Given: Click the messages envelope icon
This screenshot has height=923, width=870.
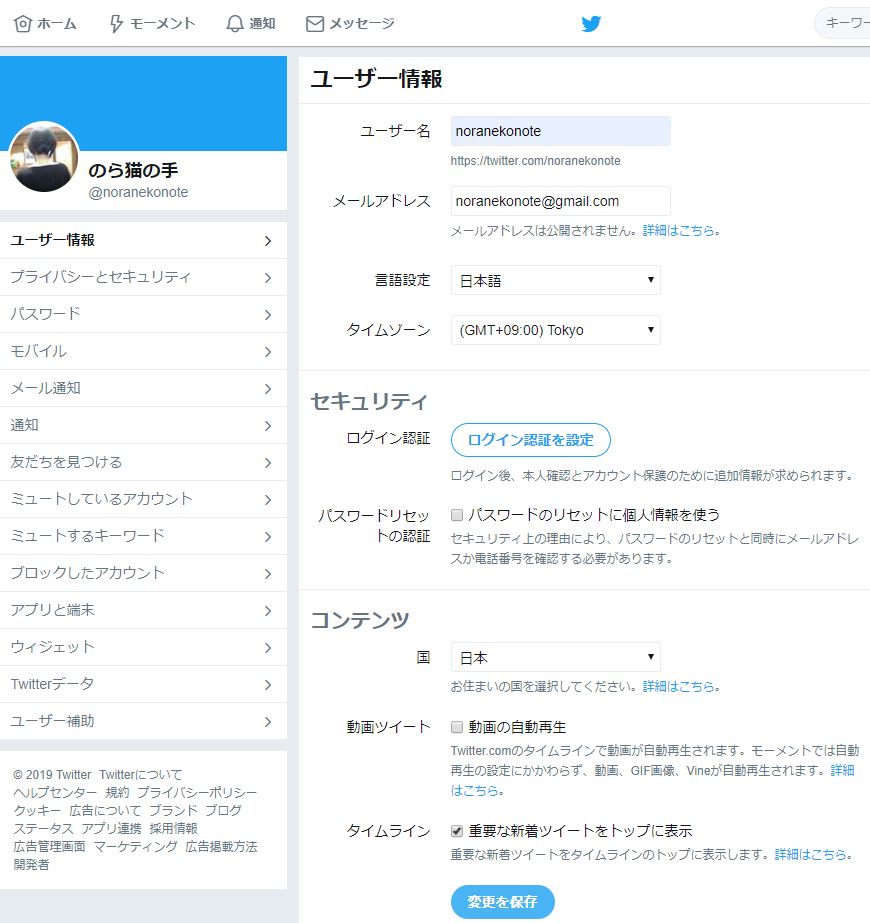Looking at the screenshot, I should 315,24.
